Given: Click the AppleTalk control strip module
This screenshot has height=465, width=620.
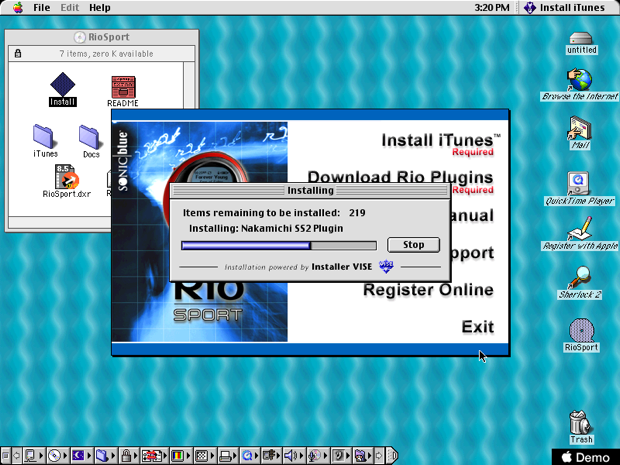Looking at the screenshot, I should tap(30, 456).
